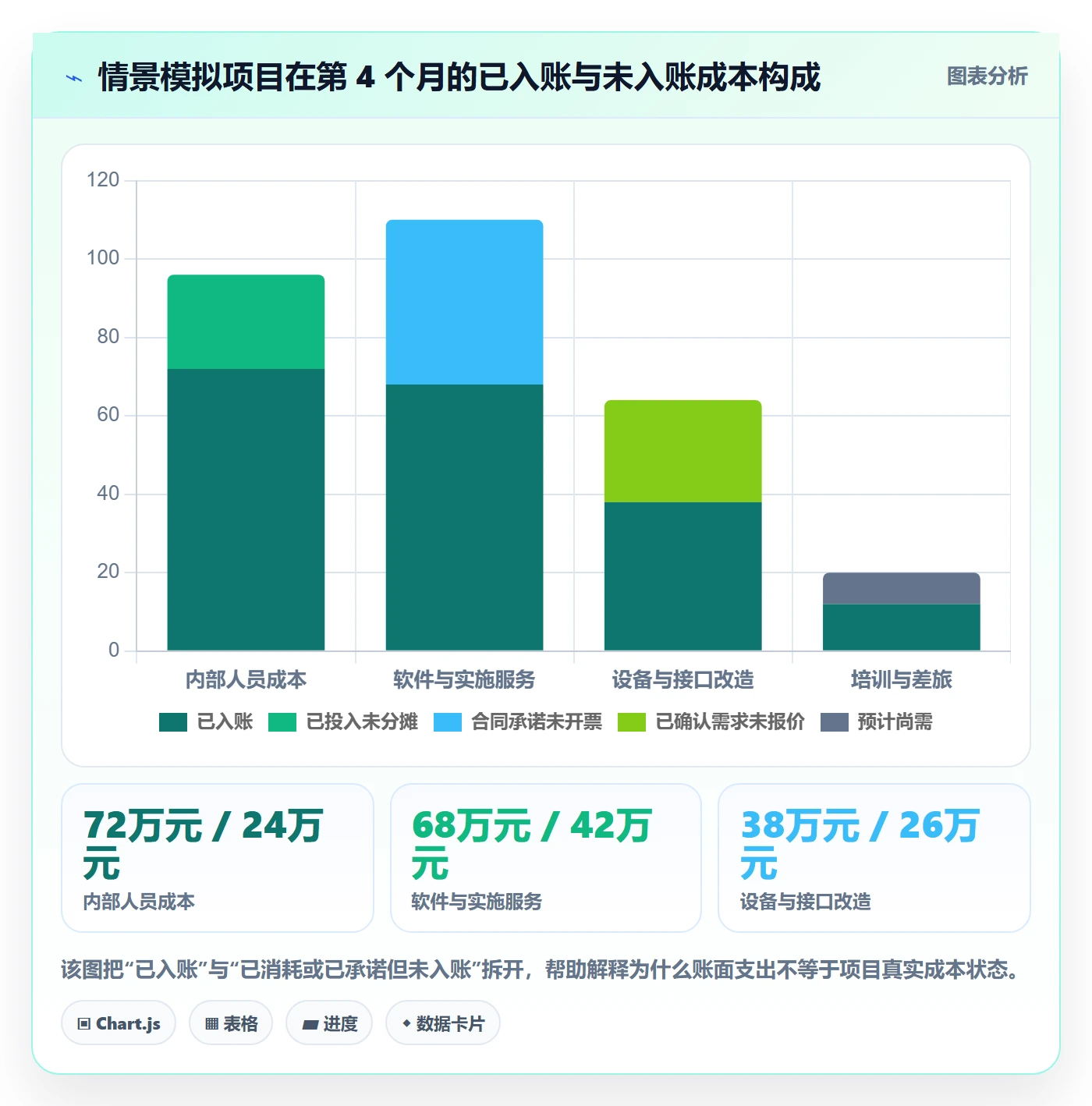Screen dimensions: 1092x1106
Task: Click the 20 y-axis value
Action: 108,572
